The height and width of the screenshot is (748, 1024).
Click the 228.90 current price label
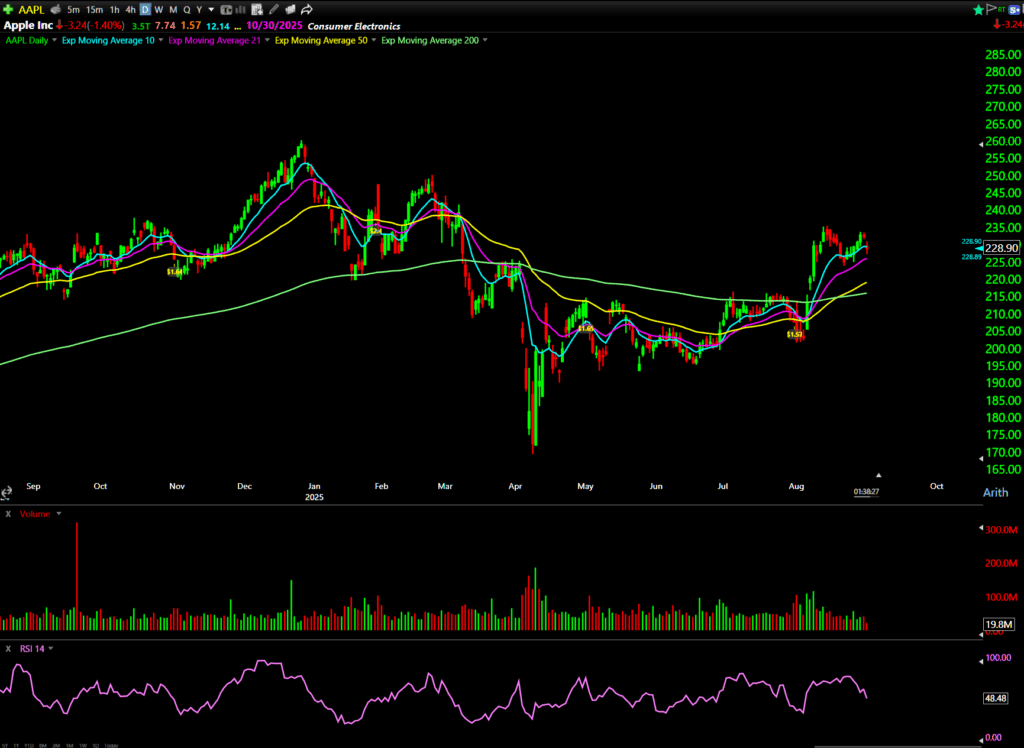coord(1001,248)
